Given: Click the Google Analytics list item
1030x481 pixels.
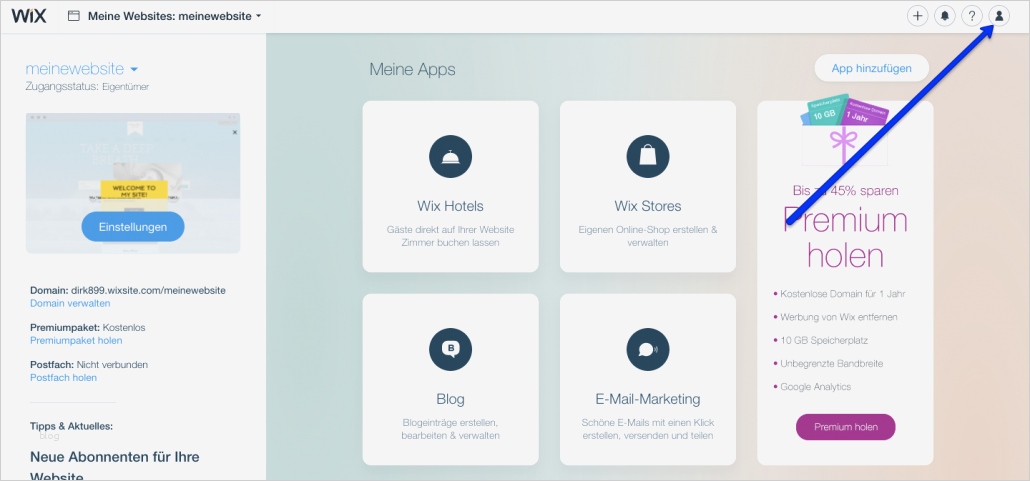Looking at the screenshot, I should point(815,387).
